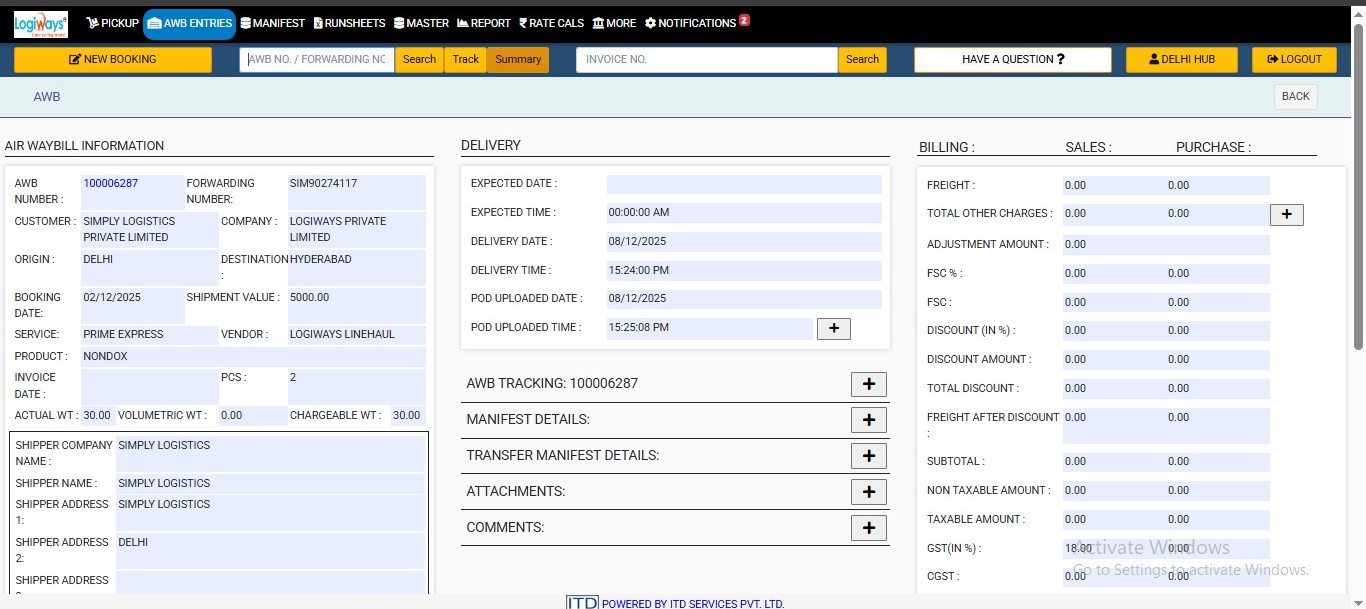Click the New Booking button

(113, 60)
